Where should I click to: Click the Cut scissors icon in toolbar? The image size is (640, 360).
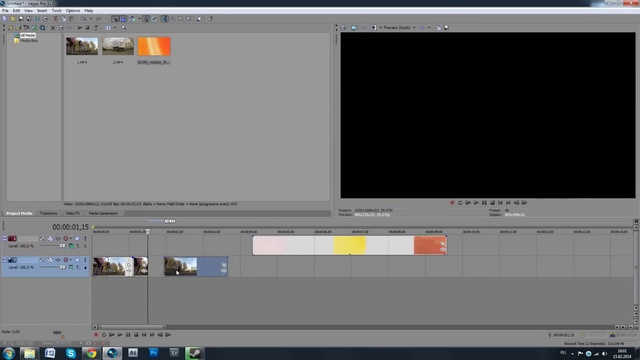pos(55,19)
